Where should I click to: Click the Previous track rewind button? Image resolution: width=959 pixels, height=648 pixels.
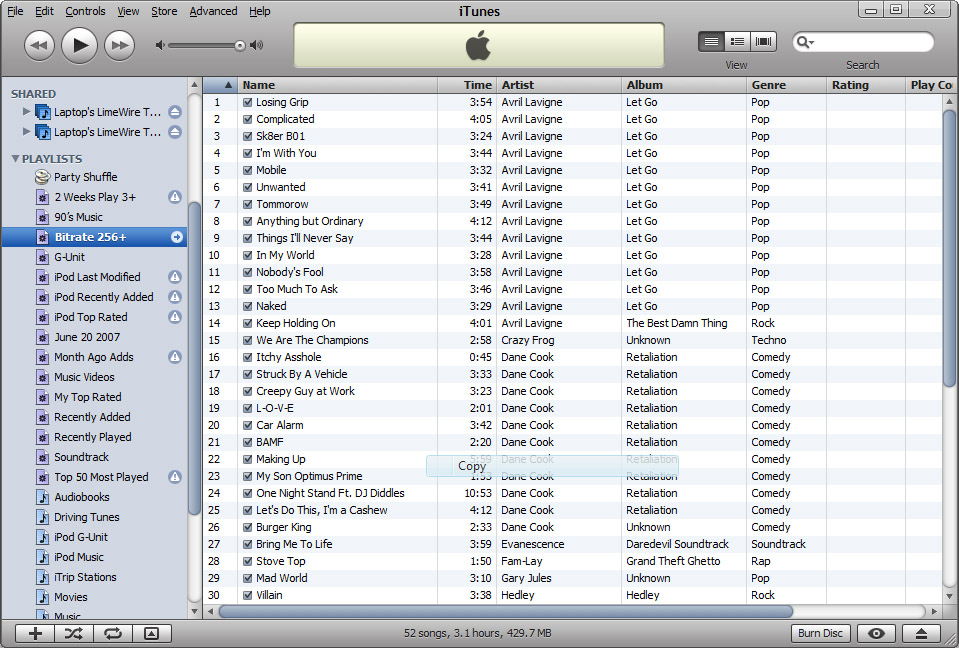click(39, 45)
